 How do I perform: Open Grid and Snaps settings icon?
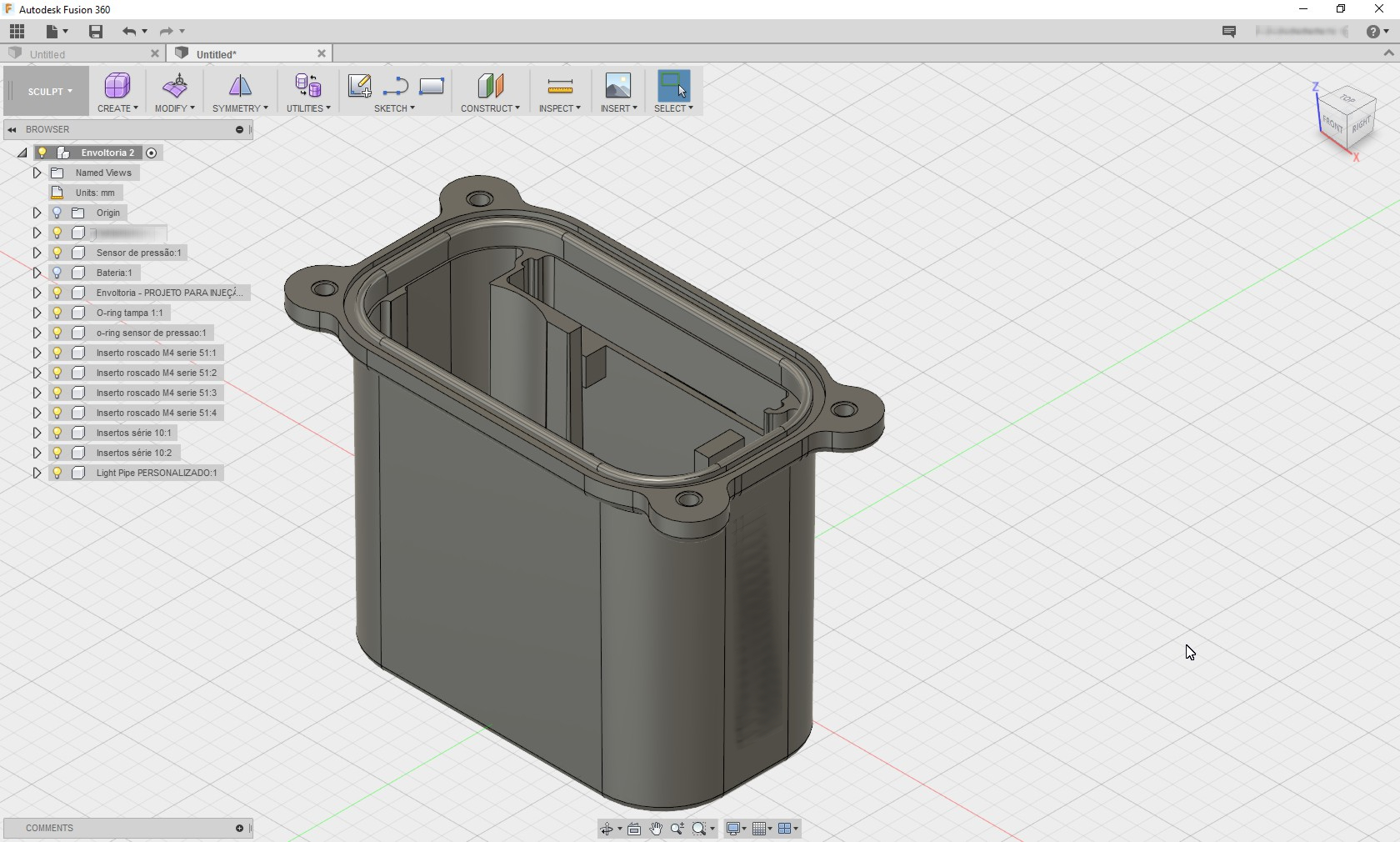[x=758, y=829]
